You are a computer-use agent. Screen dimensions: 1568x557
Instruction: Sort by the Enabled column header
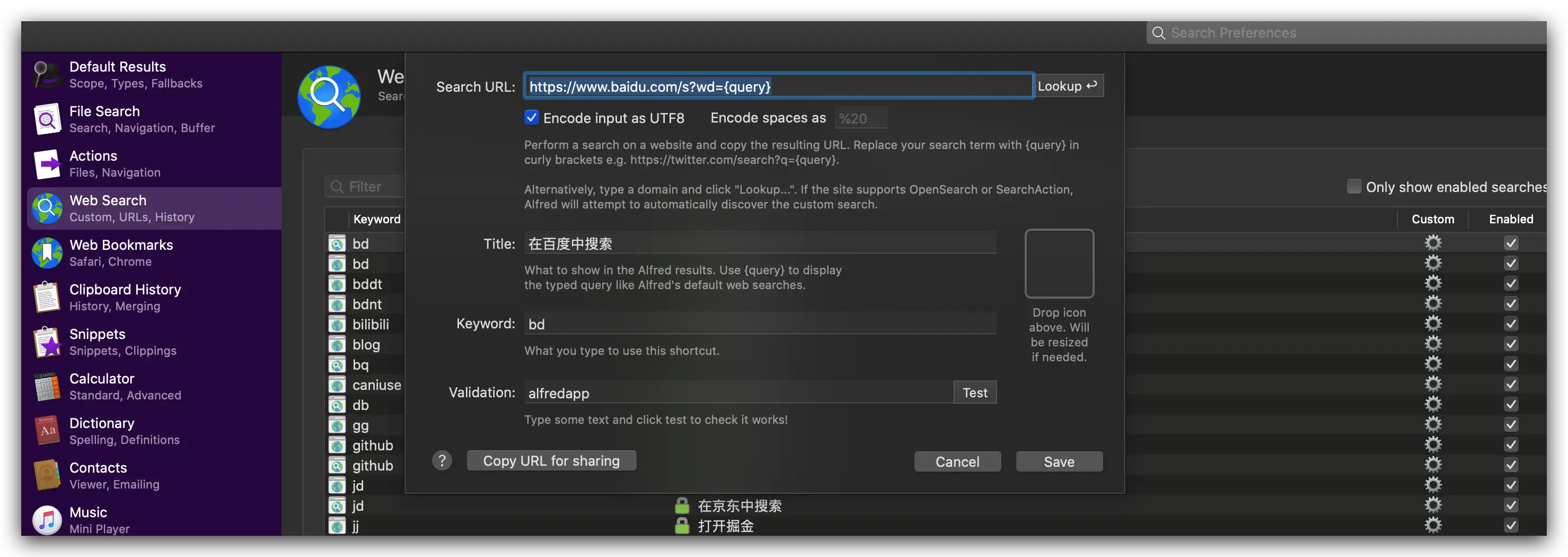pyautogui.click(x=1511, y=219)
